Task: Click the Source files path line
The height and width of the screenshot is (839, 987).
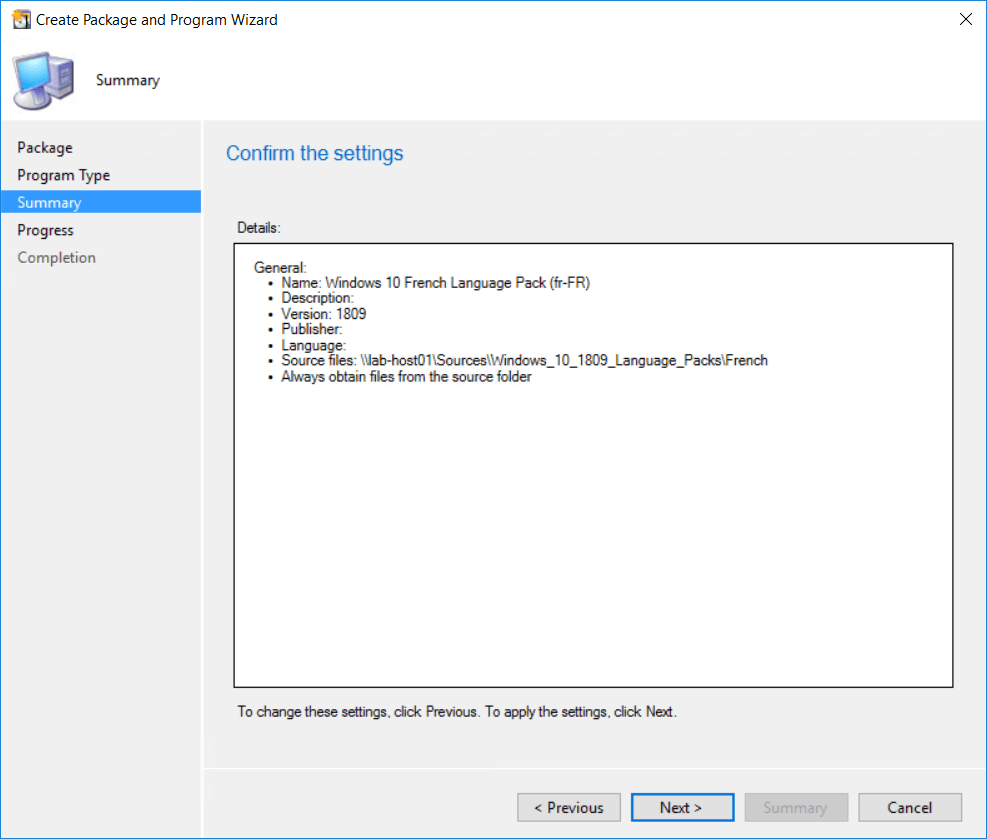Action: pyautogui.click(x=524, y=361)
